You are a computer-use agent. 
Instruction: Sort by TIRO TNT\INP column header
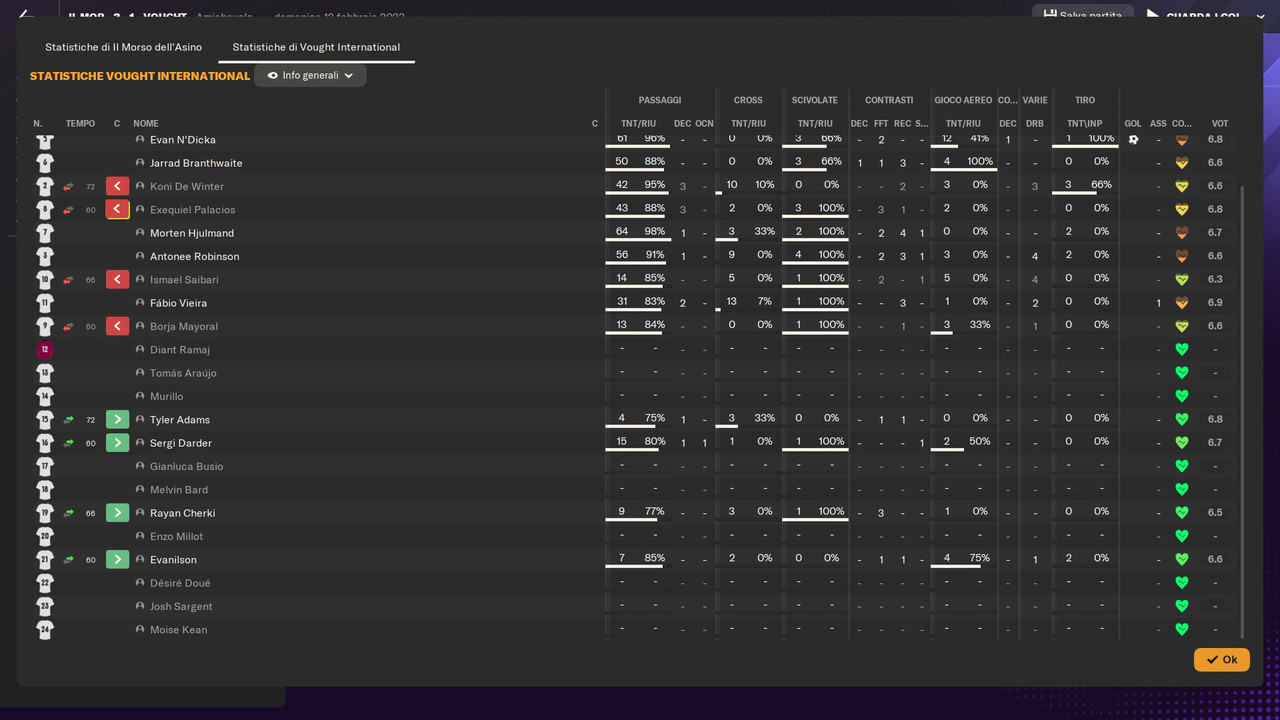click(x=1085, y=124)
